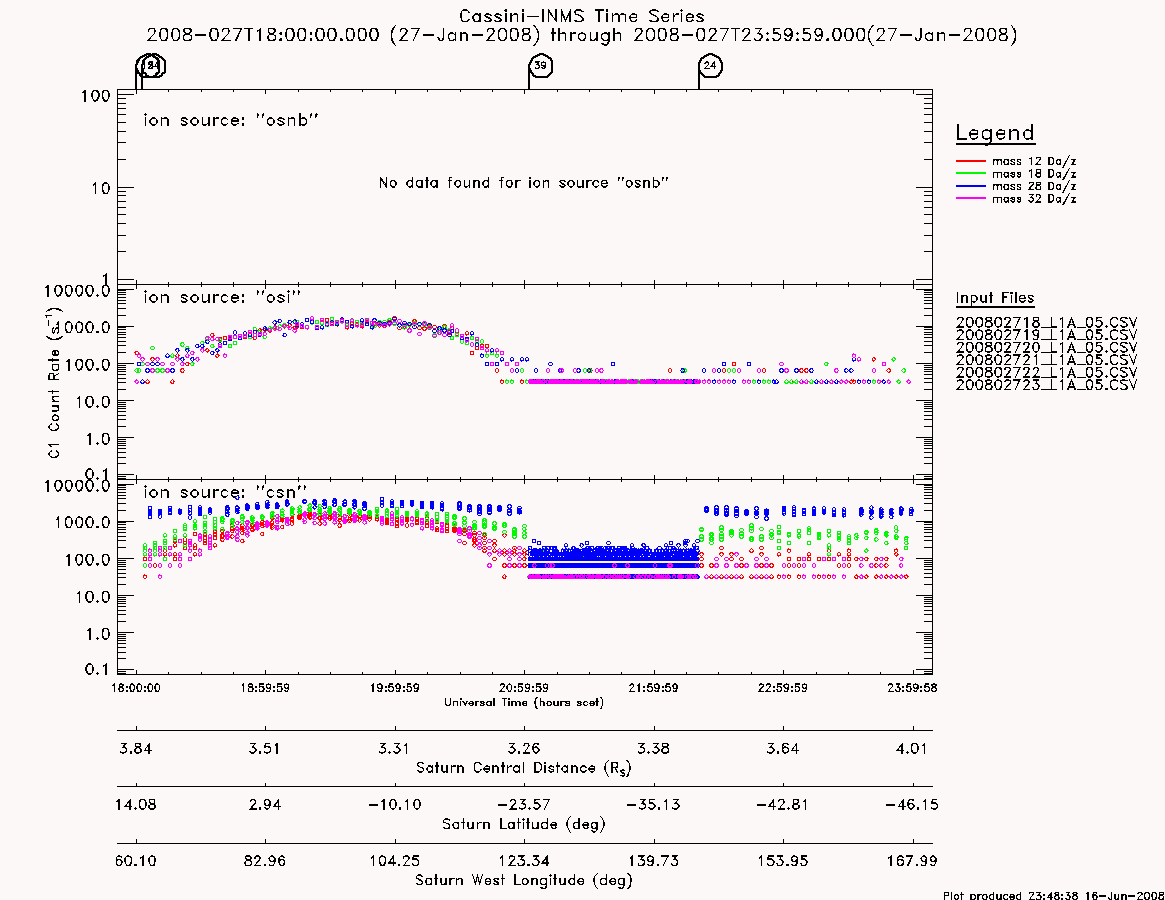Viewport: 1165px width, 900px height.
Task: Click the 3.64 central distance value
Action: [x=782, y=748]
